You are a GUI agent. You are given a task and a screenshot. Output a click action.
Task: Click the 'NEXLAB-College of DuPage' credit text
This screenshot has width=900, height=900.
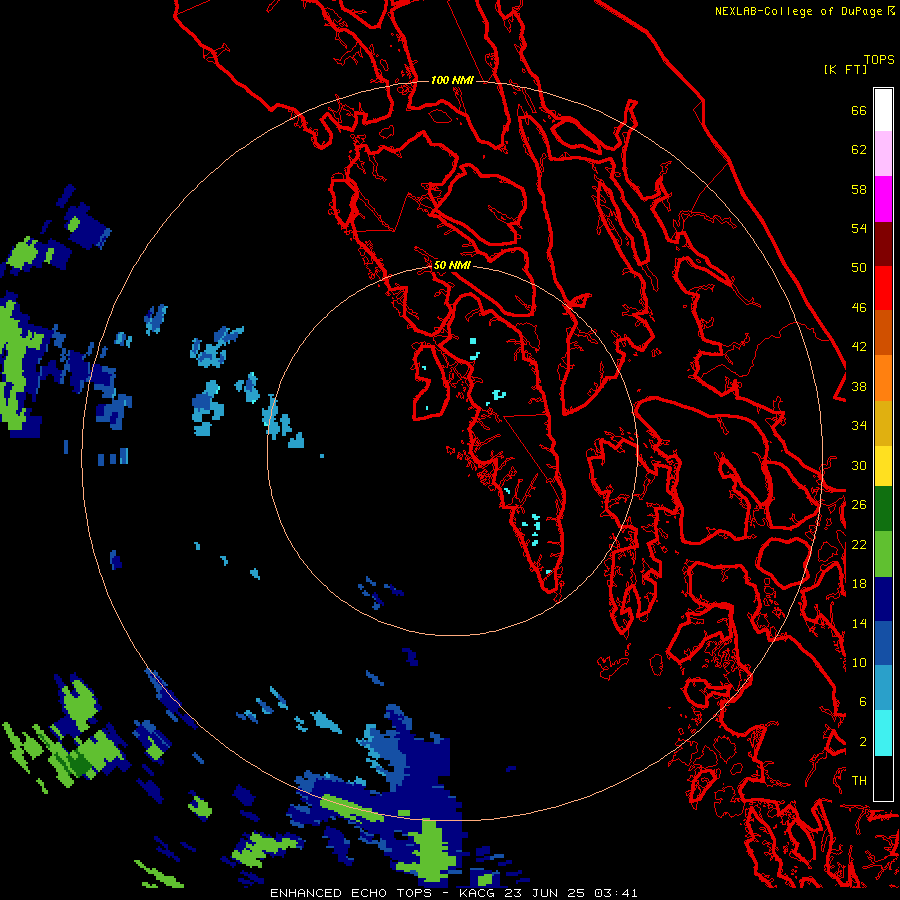[x=800, y=11]
